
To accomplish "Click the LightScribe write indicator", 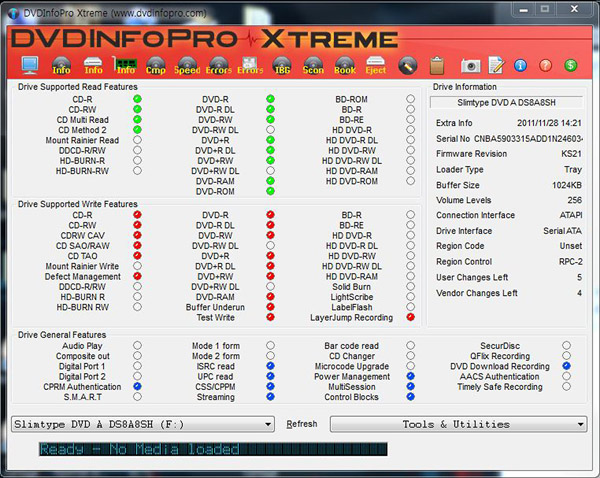I will tap(410, 297).
